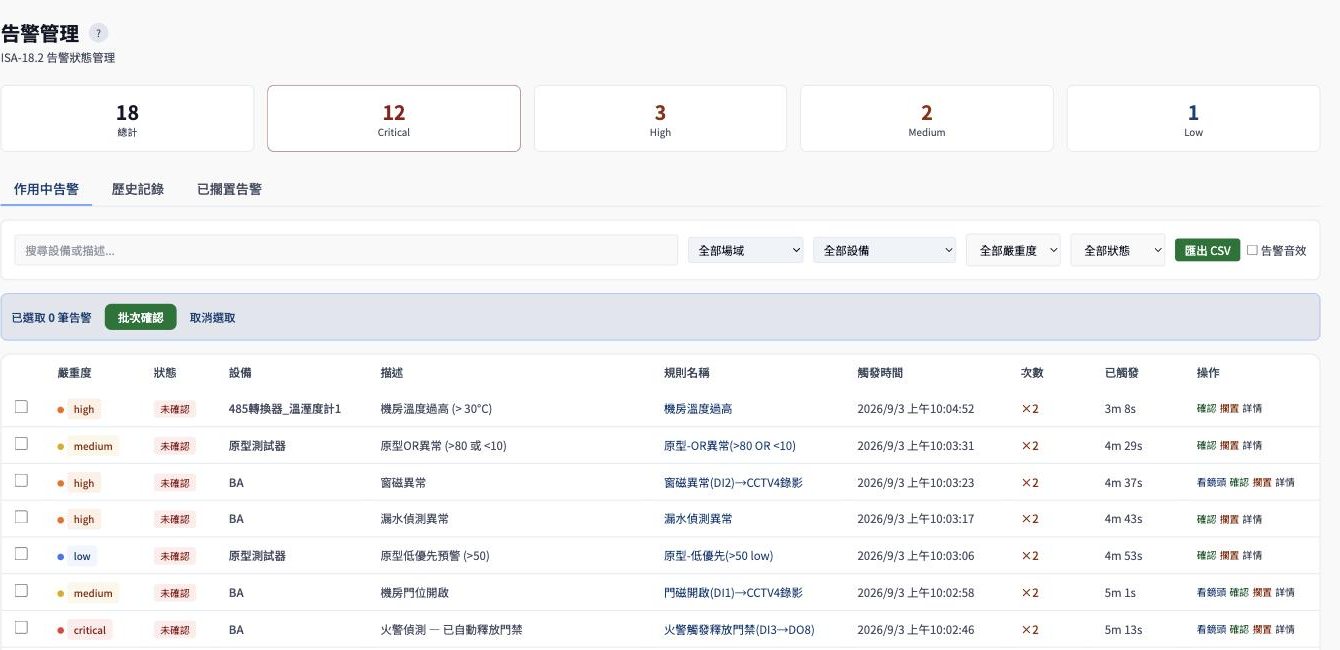
Task: Open the 全部設備 dropdown
Action: pos(884,250)
